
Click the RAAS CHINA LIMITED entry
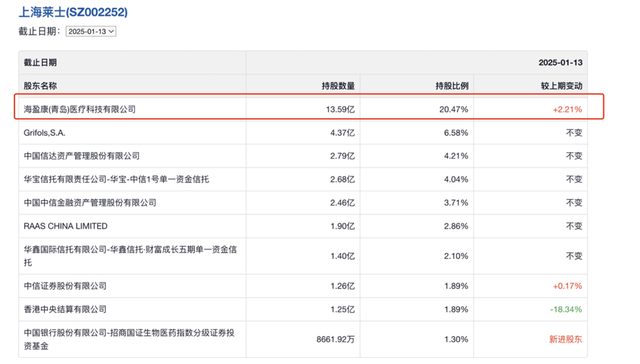[66, 226]
